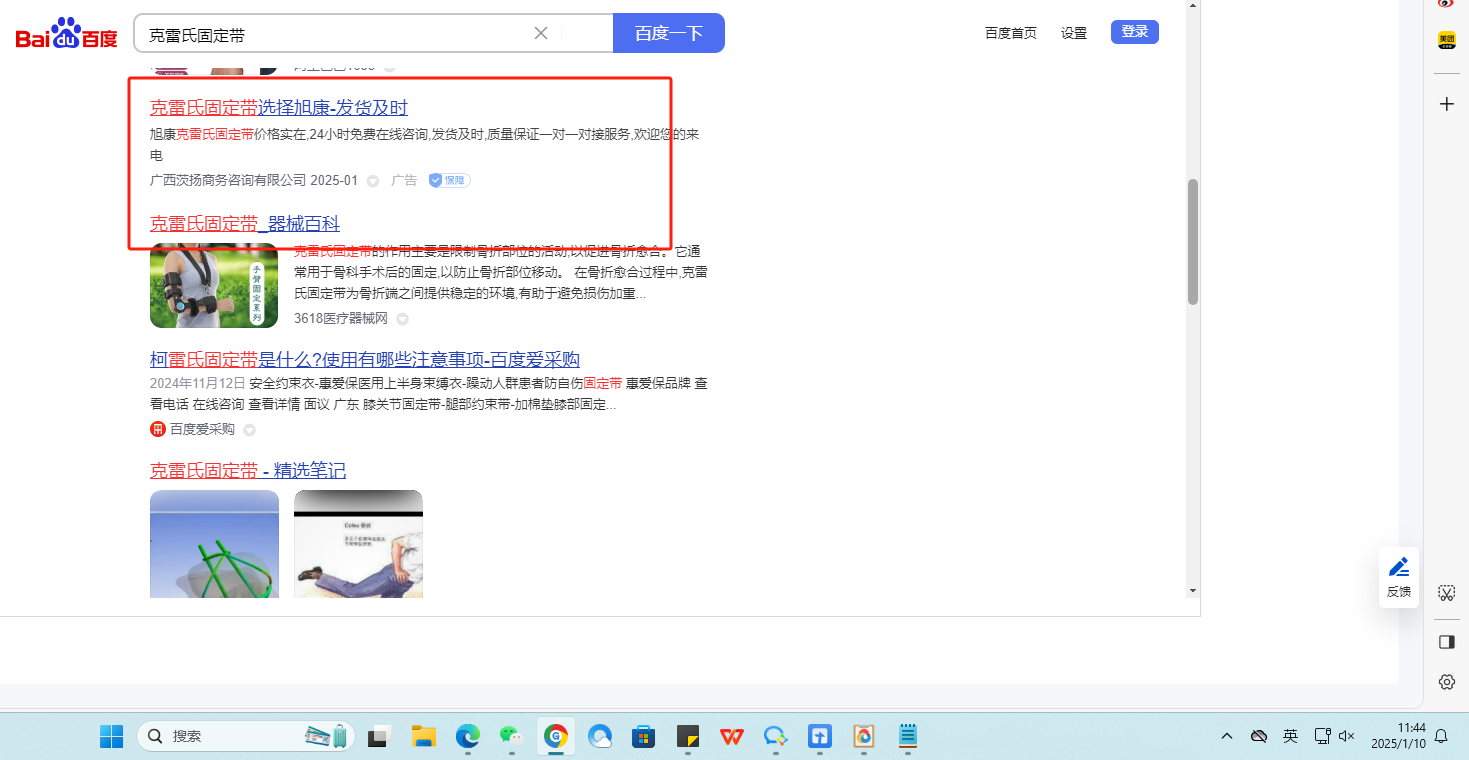Open sidebar settings gear icon
This screenshot has height=760, width=1469.
[1446, 682]
